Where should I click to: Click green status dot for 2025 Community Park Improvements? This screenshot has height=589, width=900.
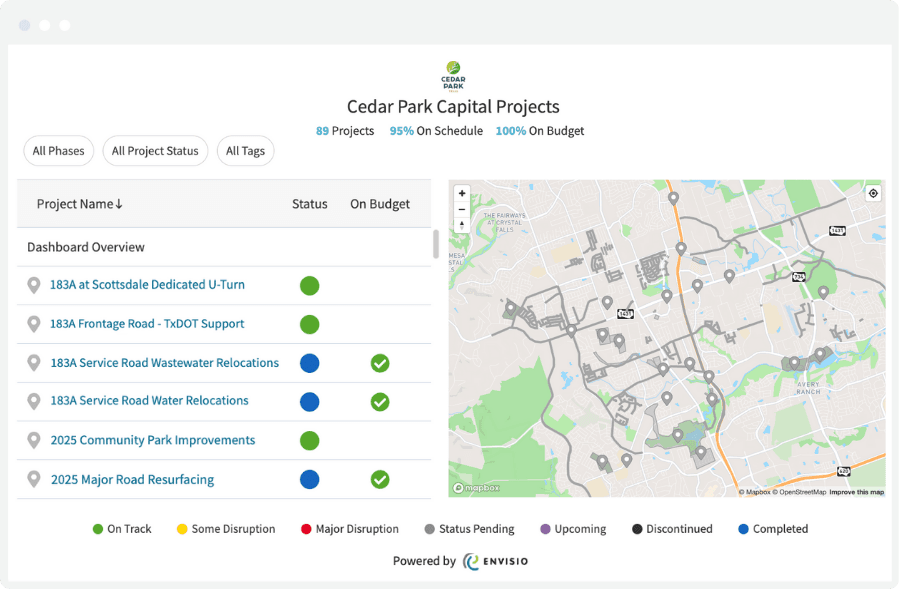coord(309,441)
